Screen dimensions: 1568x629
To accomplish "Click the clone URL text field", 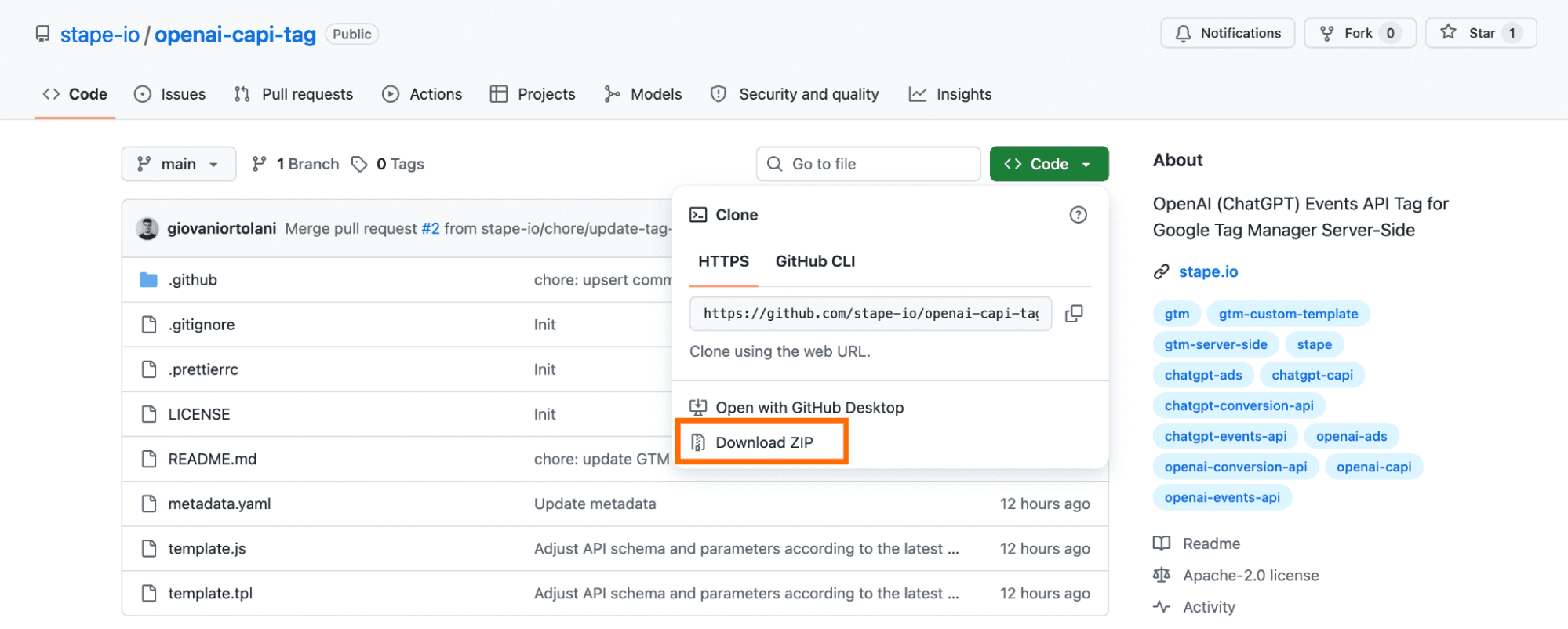I will 871,314.
